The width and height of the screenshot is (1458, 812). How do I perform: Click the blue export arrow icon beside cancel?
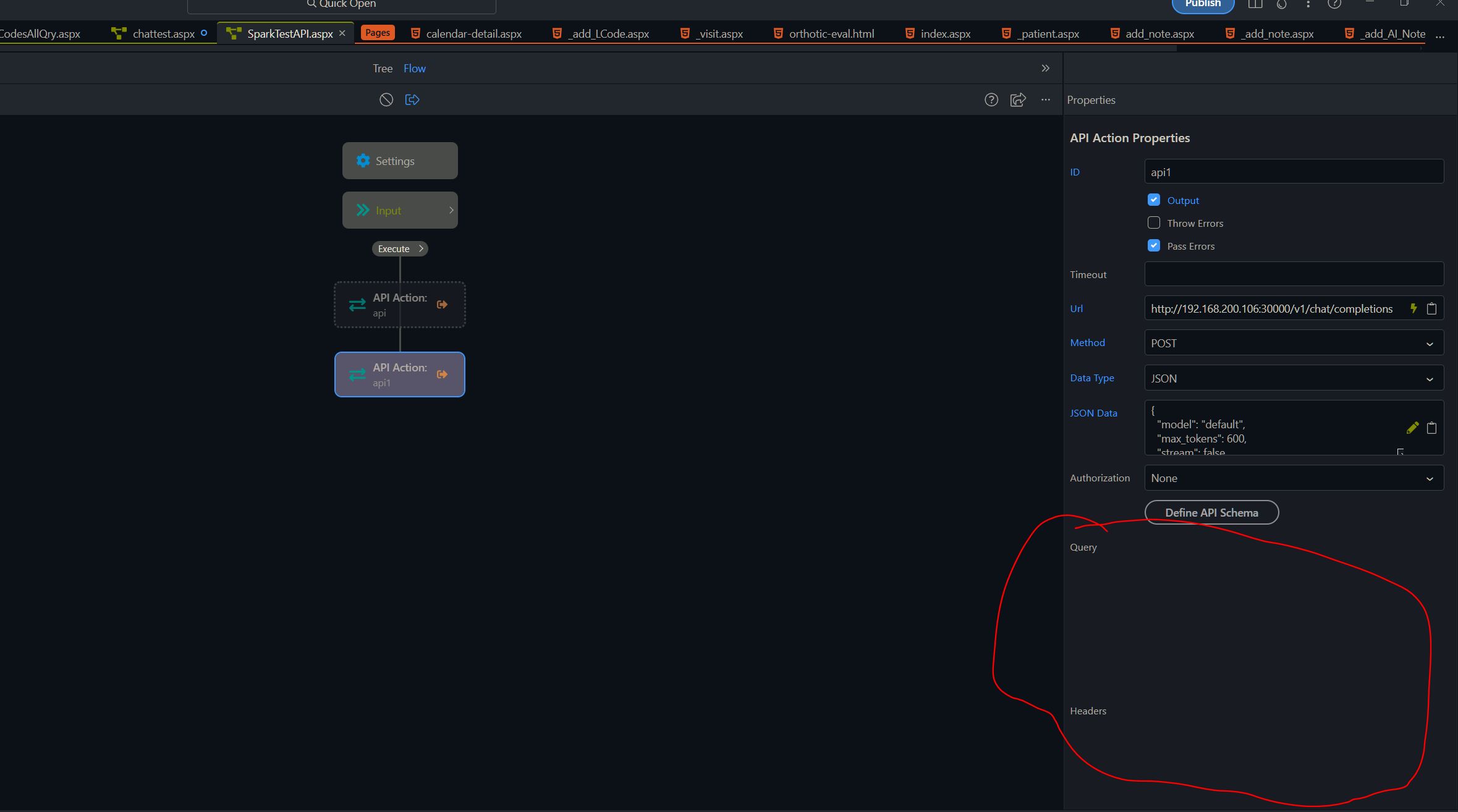click(x=412, y=99)
